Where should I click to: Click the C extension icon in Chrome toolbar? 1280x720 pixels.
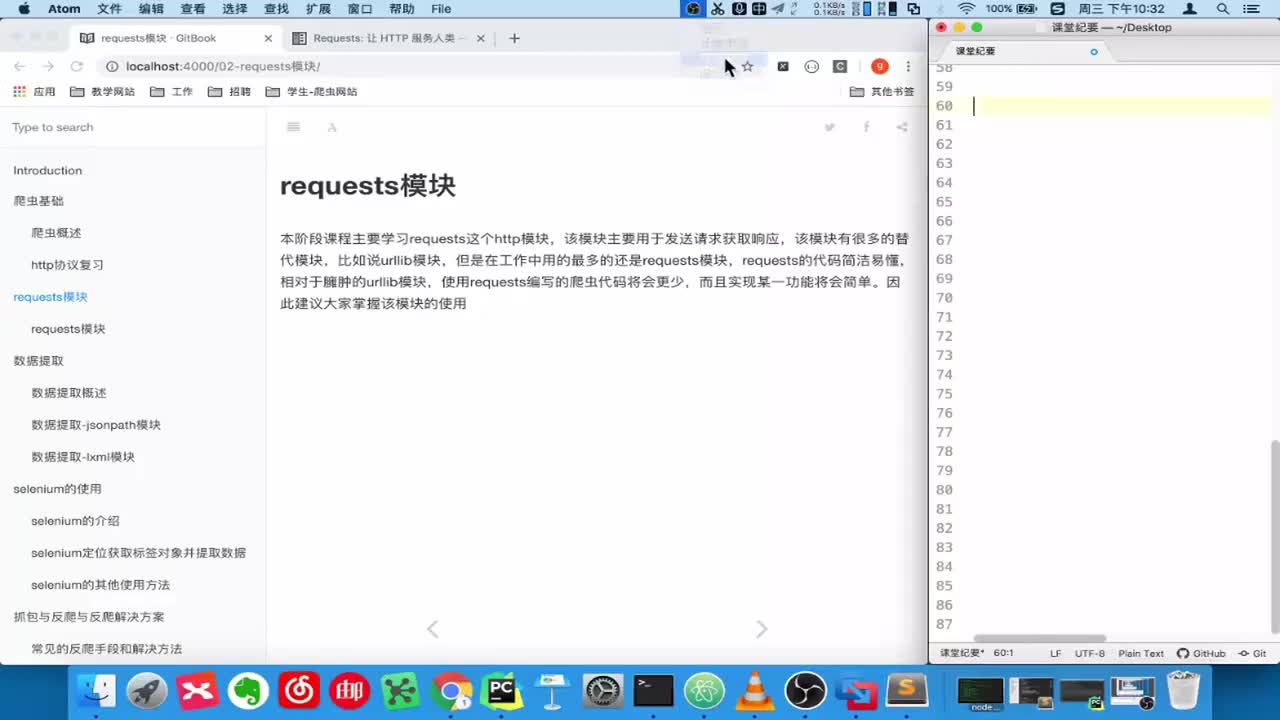(840, 66)
